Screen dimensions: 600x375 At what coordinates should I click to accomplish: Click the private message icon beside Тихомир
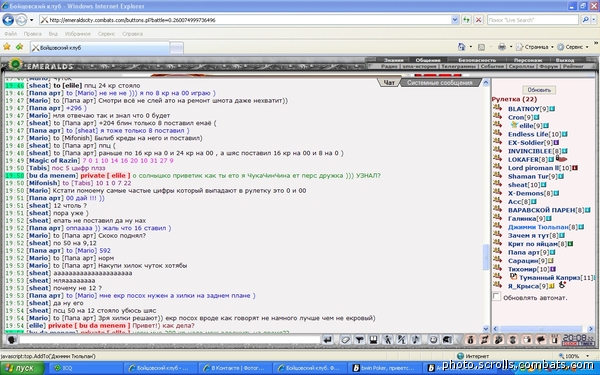(497, 268)
